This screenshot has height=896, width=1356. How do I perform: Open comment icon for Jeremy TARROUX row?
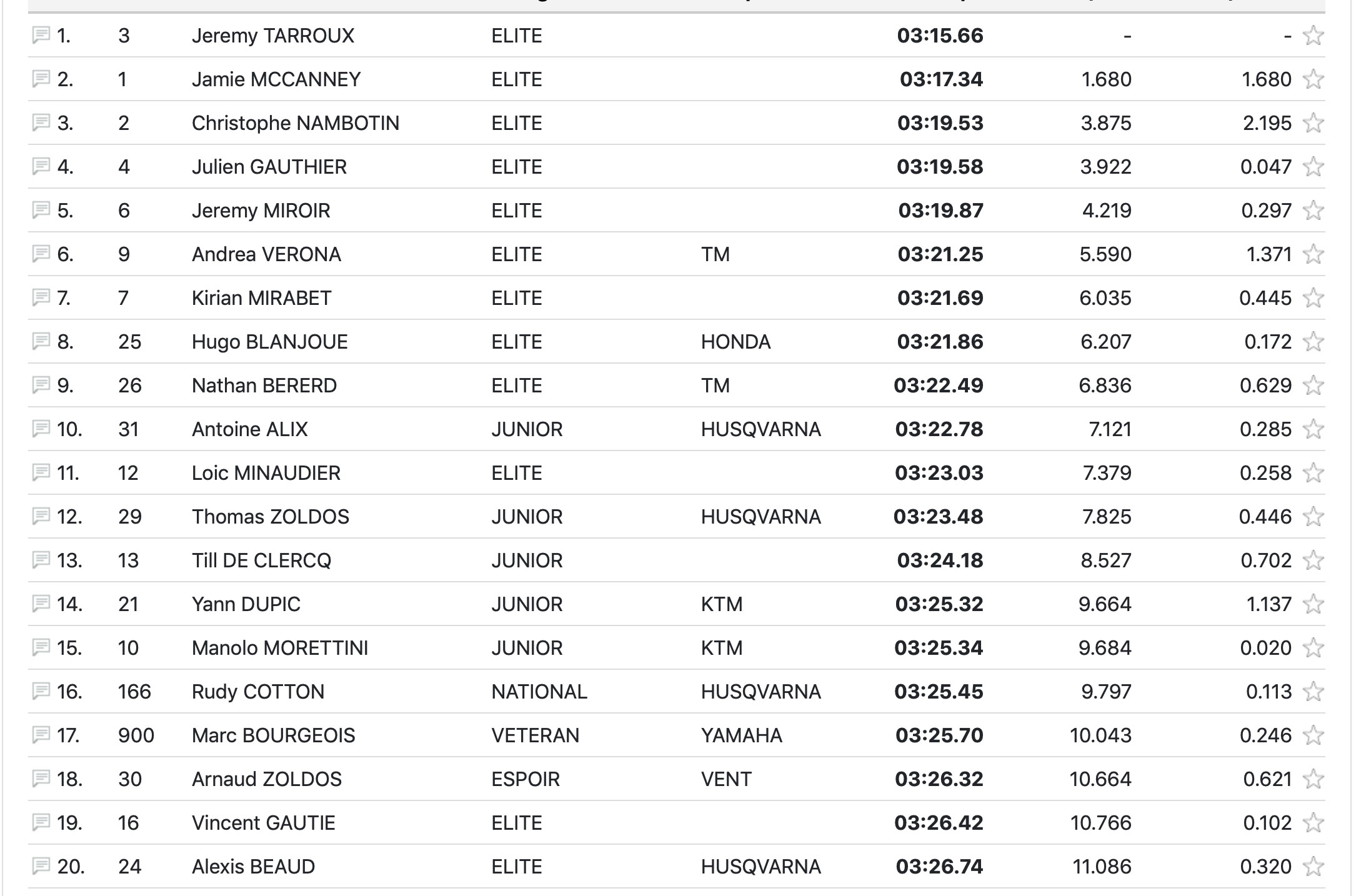41,35
